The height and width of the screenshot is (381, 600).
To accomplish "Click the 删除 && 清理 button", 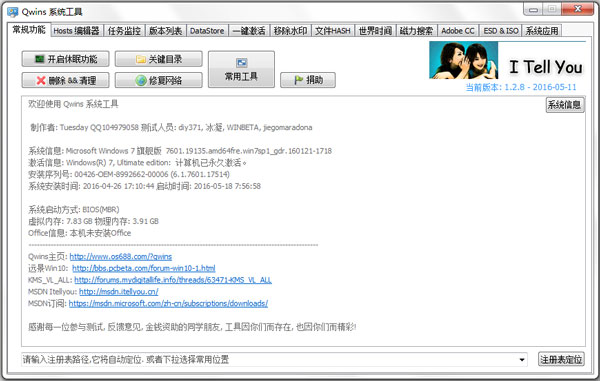I will pyautogui.click(x=65, y=80).
